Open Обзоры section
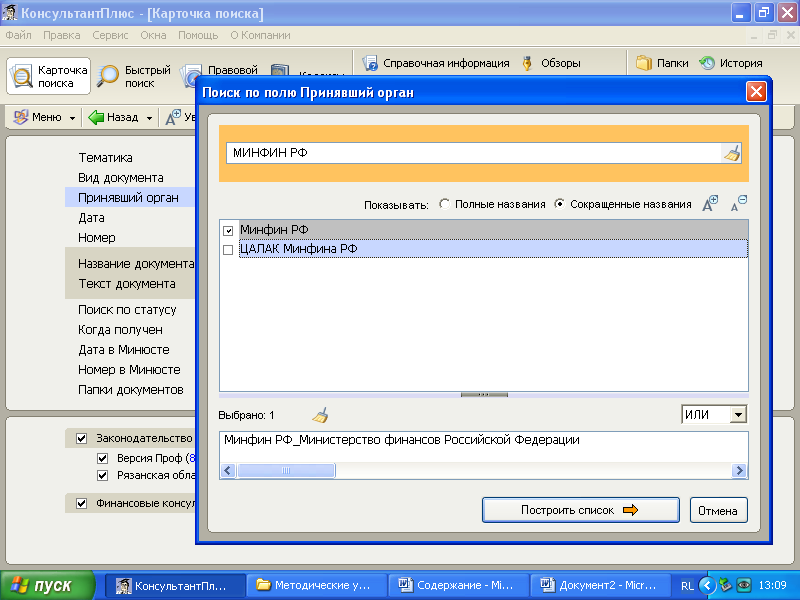Viewport: 800px width, 600px height. [x=551, y=63]
